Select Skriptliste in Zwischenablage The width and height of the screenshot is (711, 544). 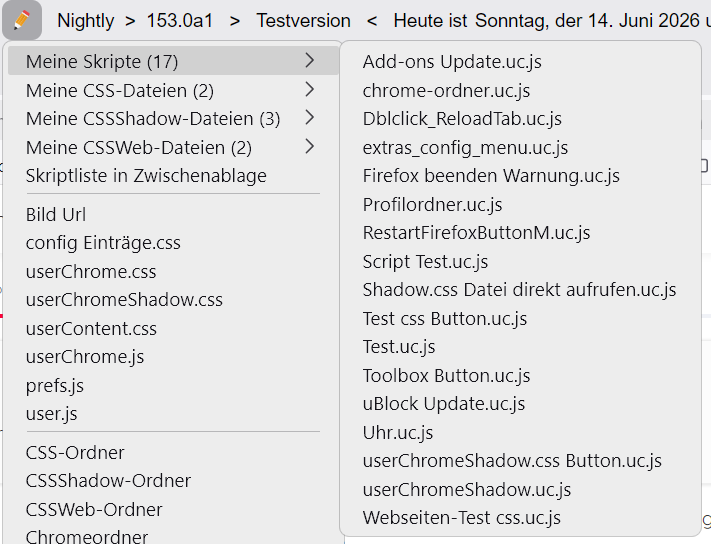173,176
